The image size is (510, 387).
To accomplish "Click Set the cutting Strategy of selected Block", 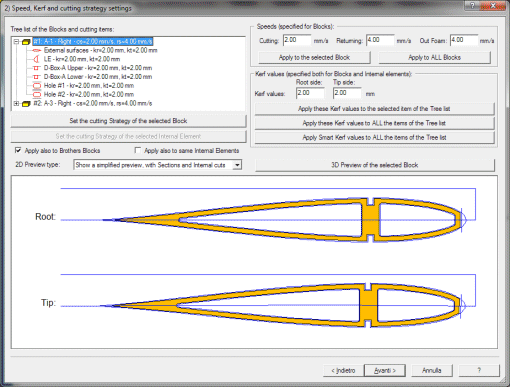I will pyautogui.click(x=128, y=121).
